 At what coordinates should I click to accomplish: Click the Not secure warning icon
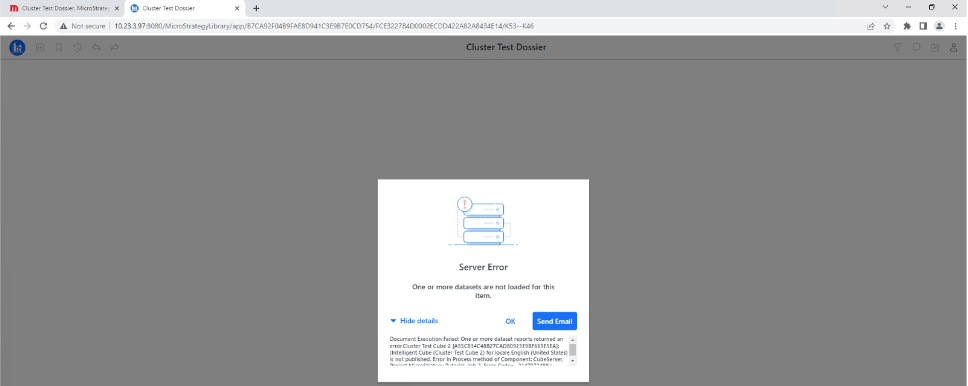point(63,26)
